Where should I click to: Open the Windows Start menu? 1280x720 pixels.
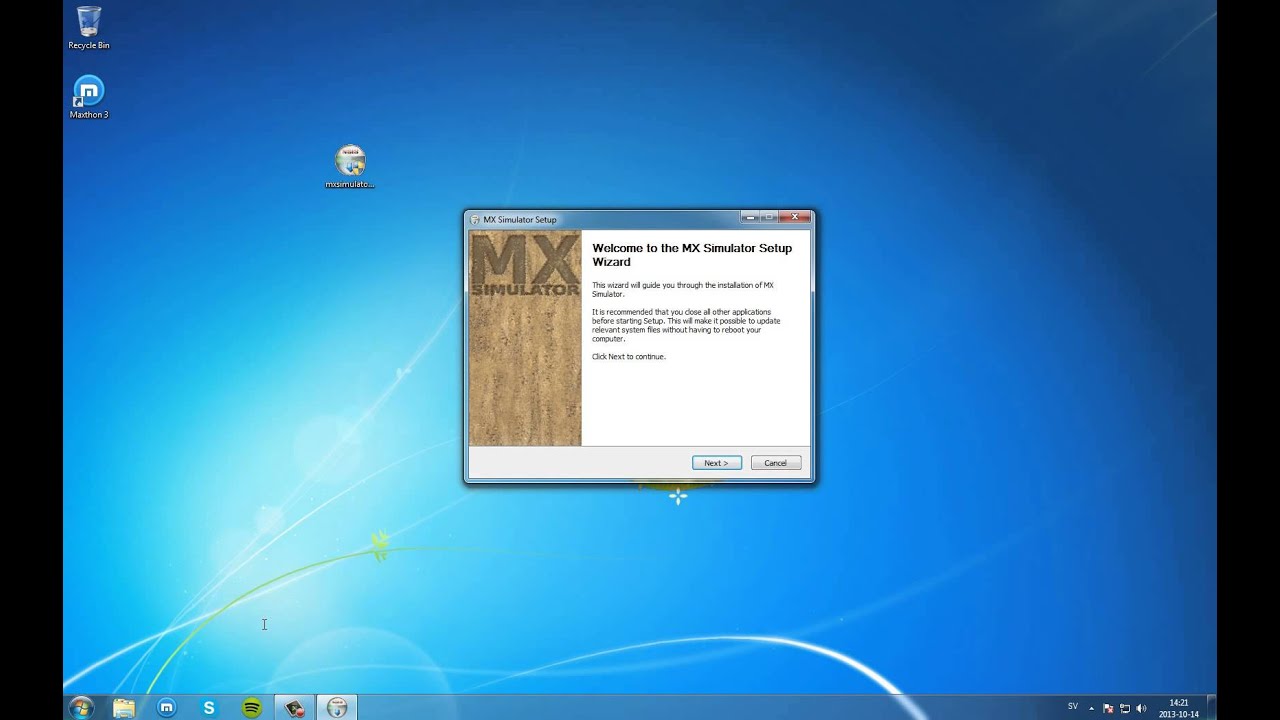pyautogui.click(x=81, y=708)
